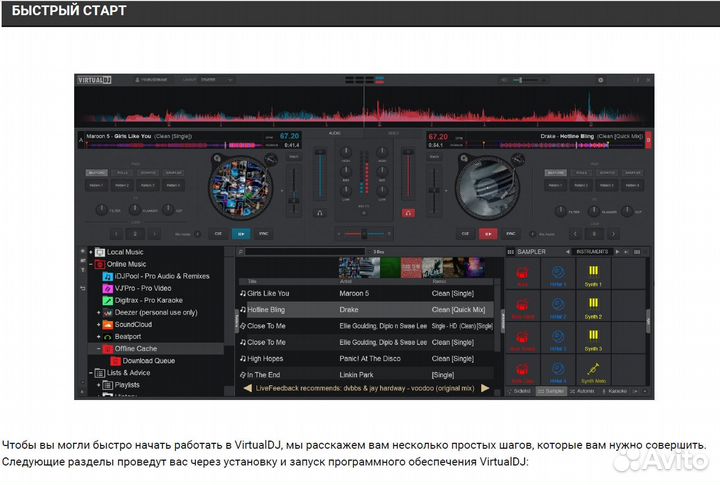The height and width of the screenshot is (485, 720).
Task: Select Close To Me Single-HD version
Action: [366, 326]
